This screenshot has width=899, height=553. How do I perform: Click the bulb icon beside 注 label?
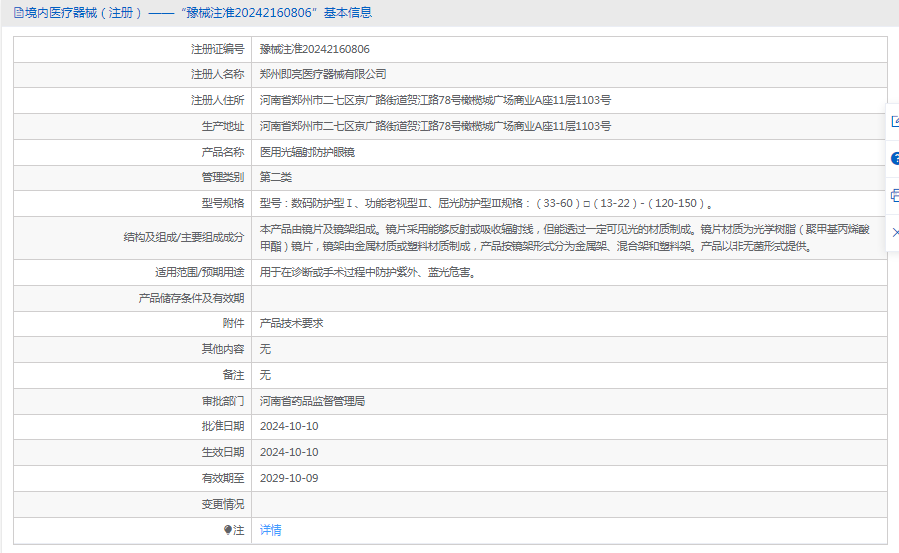click(x=228, y=530)
